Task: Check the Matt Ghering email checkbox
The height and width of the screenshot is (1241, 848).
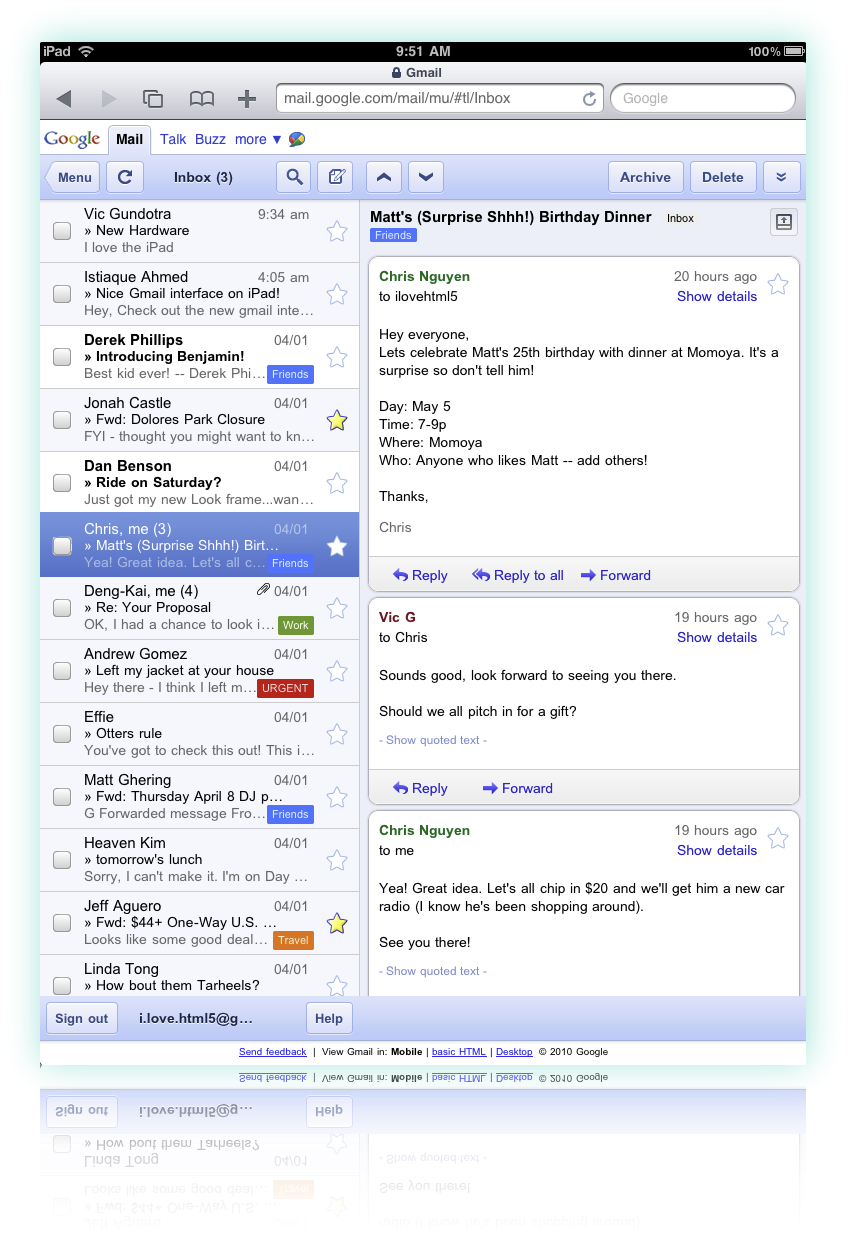Action: 62,797
